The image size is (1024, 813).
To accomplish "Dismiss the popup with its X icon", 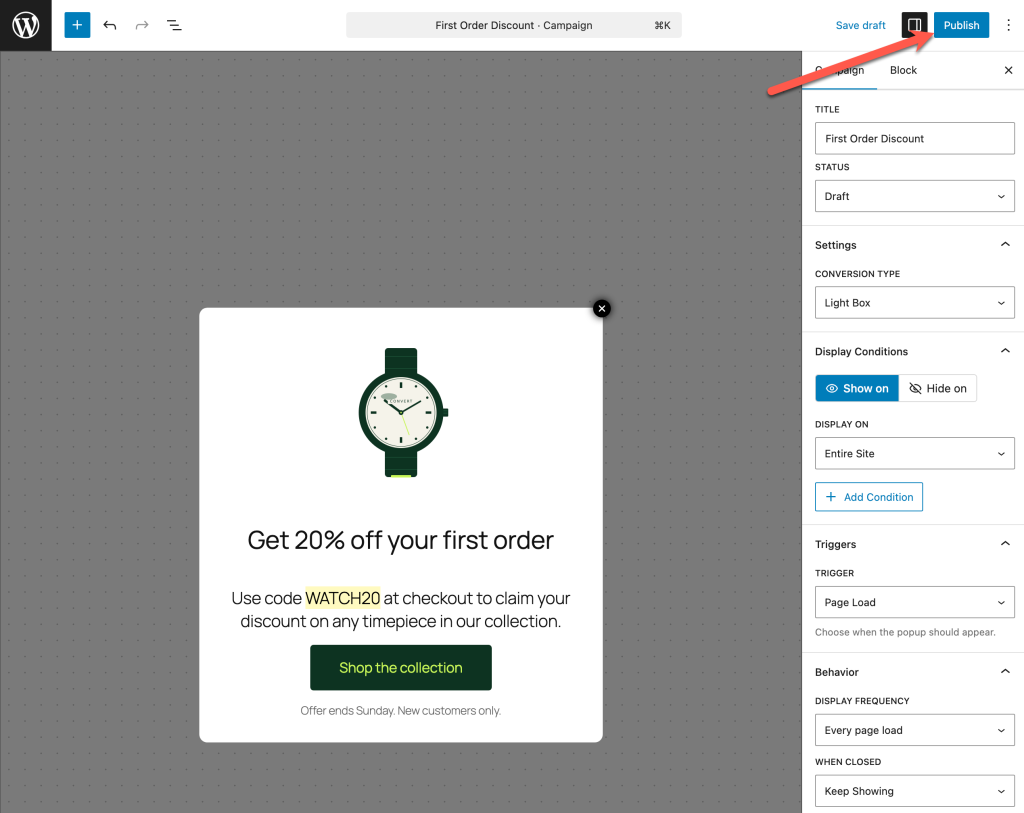I will click(601, 308).
